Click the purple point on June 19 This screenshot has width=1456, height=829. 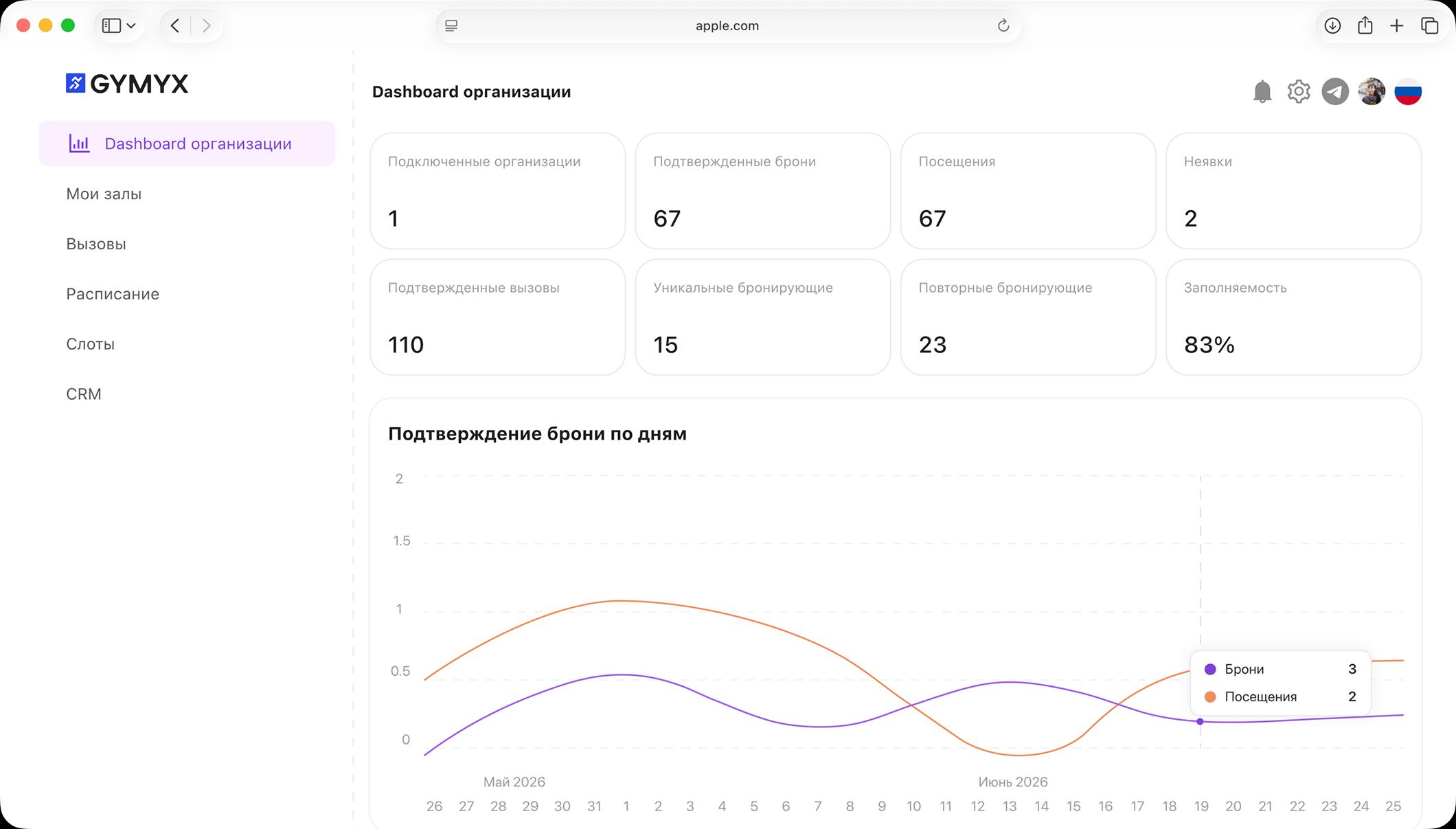[1200, 721]
